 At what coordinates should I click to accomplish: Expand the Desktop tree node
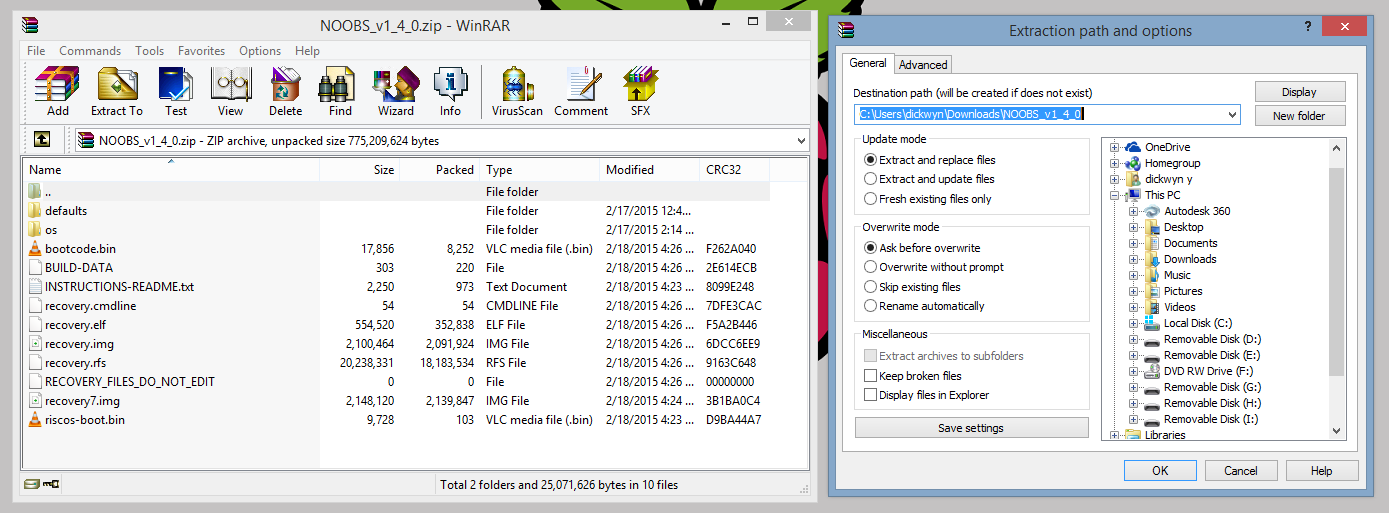(x=1133, y=227)
